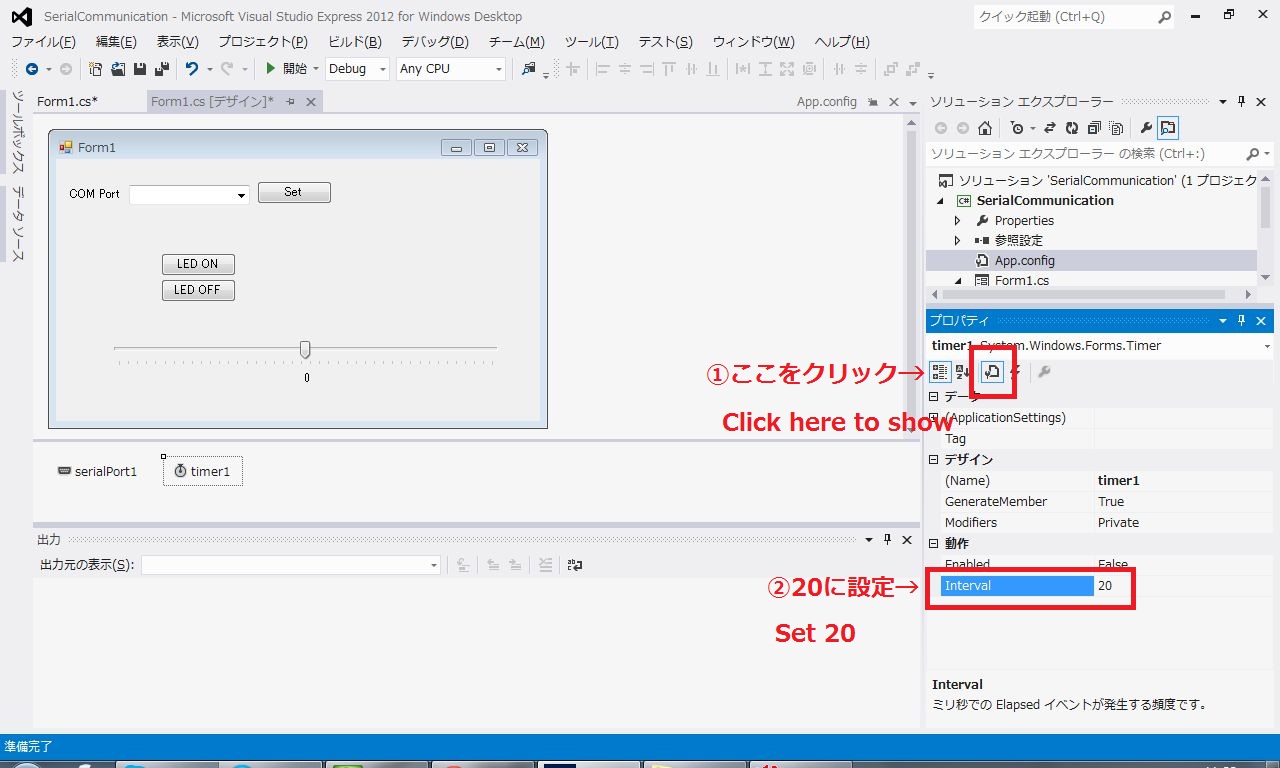1280x768 pixels.
Task: Toggle Categorized view in Properties panel
Action: click(940, 372)
